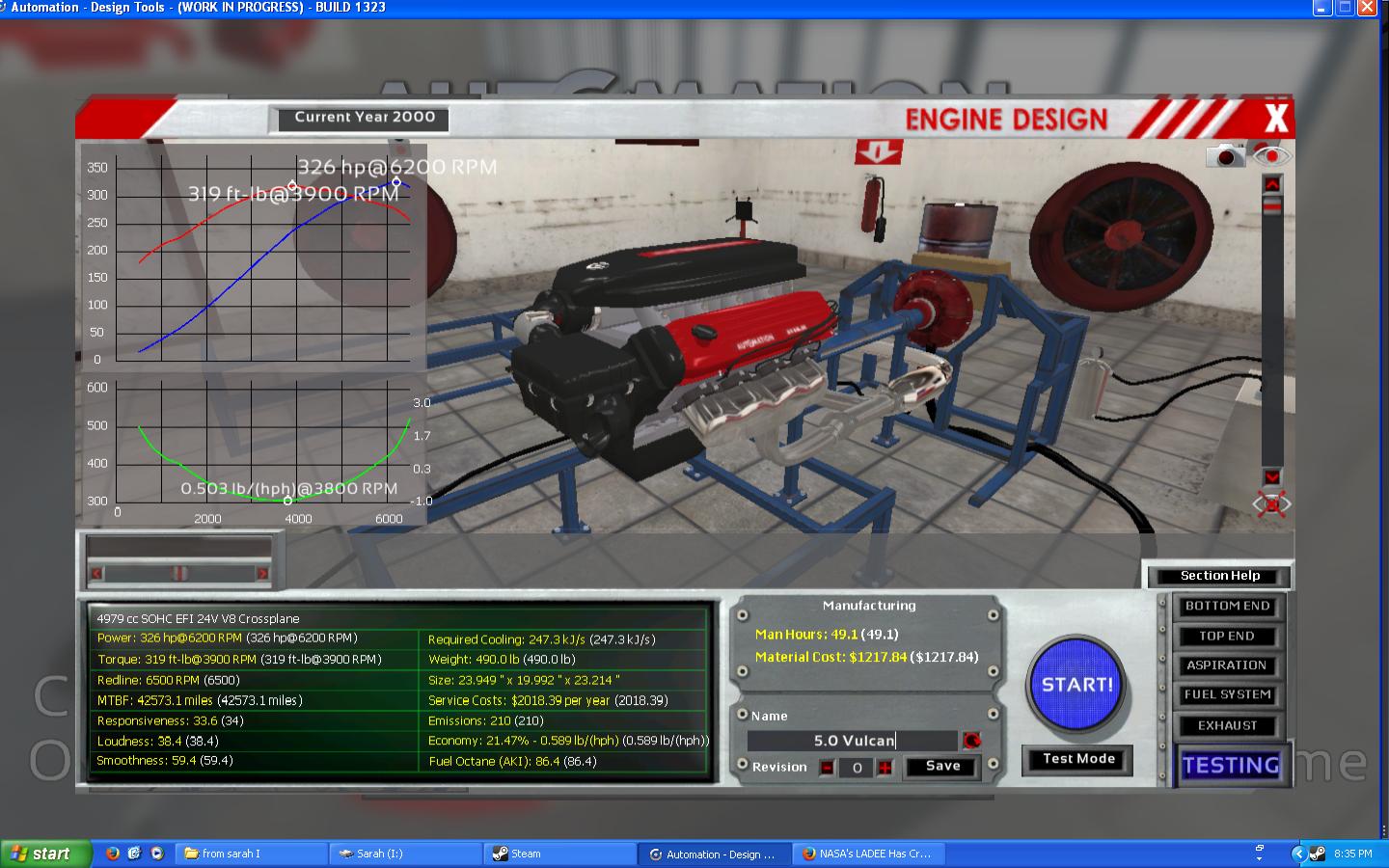Screen dimensions: 1389x868
Task: Click the 326 hp@6200 RPM graph label
Action: pos(396,167)
